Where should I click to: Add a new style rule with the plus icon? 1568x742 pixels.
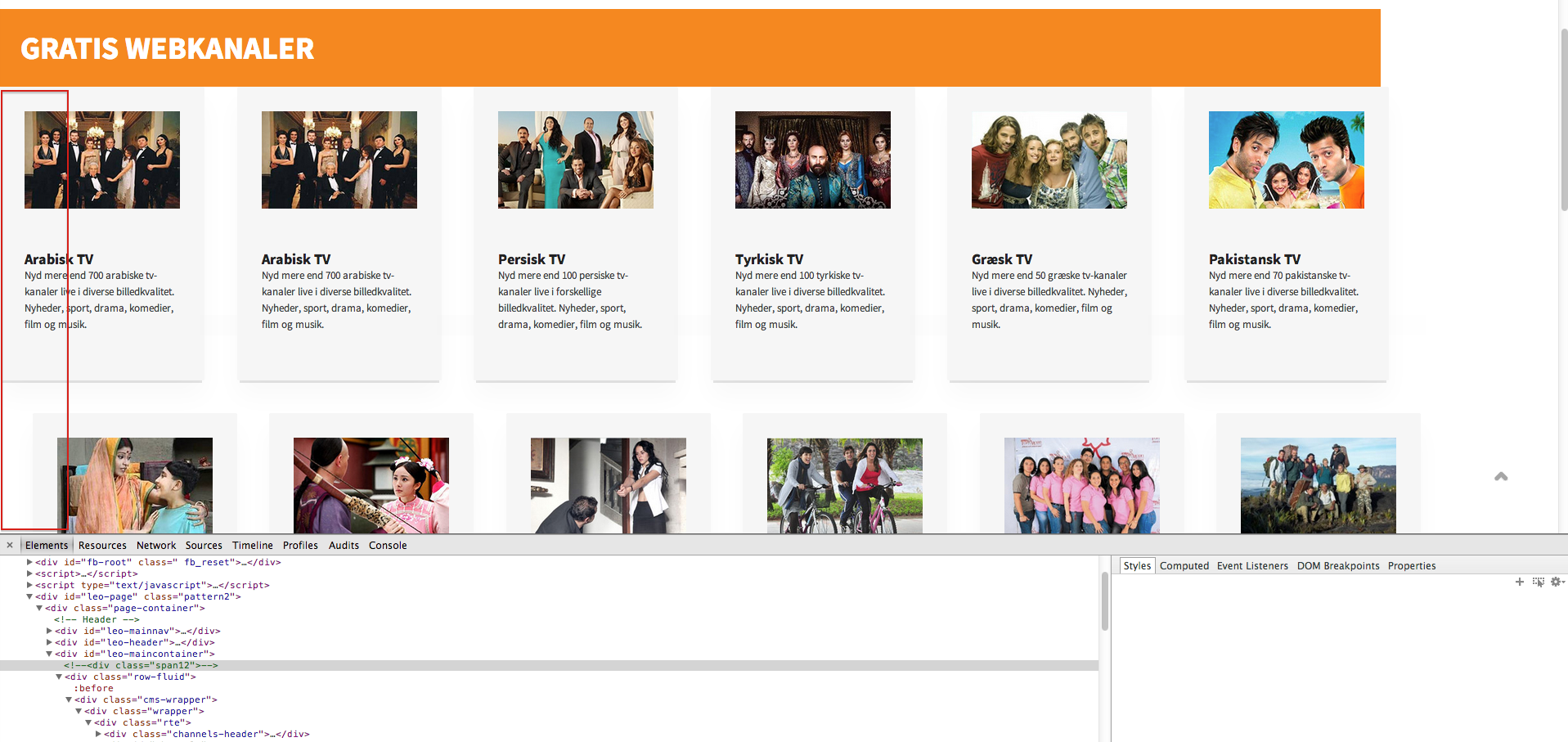[x=1520, y=582]
